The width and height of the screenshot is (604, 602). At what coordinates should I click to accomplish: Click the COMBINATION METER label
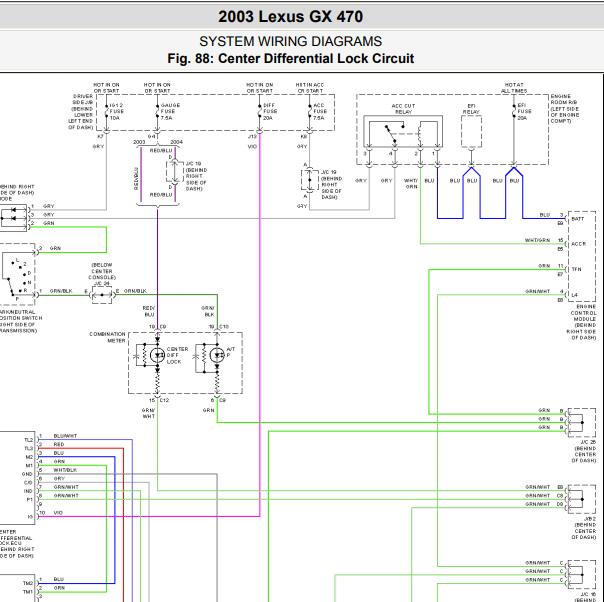coord(107,337)
